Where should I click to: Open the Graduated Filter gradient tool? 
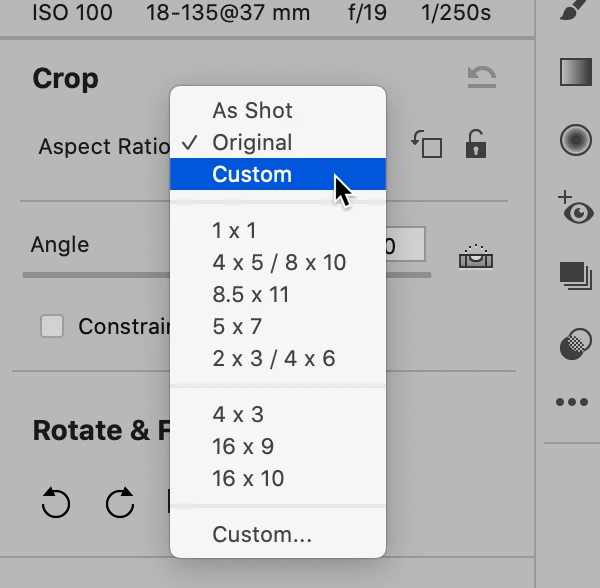tap(573, 74)
